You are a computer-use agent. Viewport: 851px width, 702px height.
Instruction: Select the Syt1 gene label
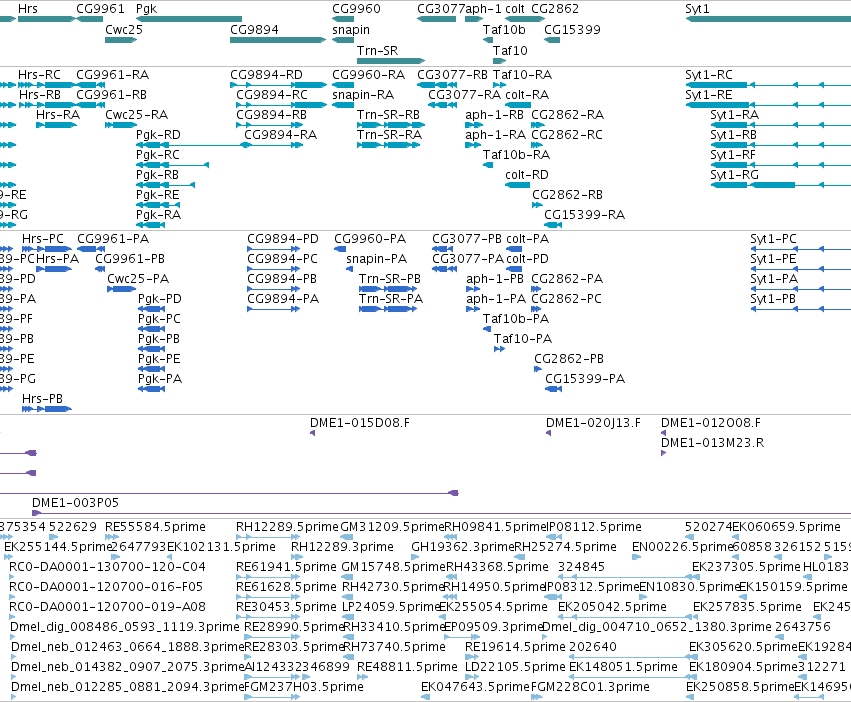[x=697, y=9]
